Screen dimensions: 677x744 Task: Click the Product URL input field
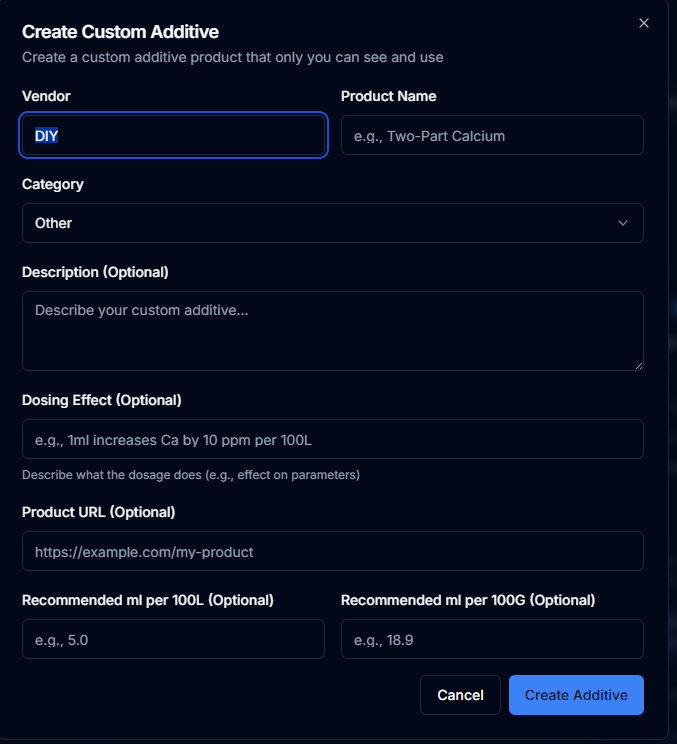point(332,551)
